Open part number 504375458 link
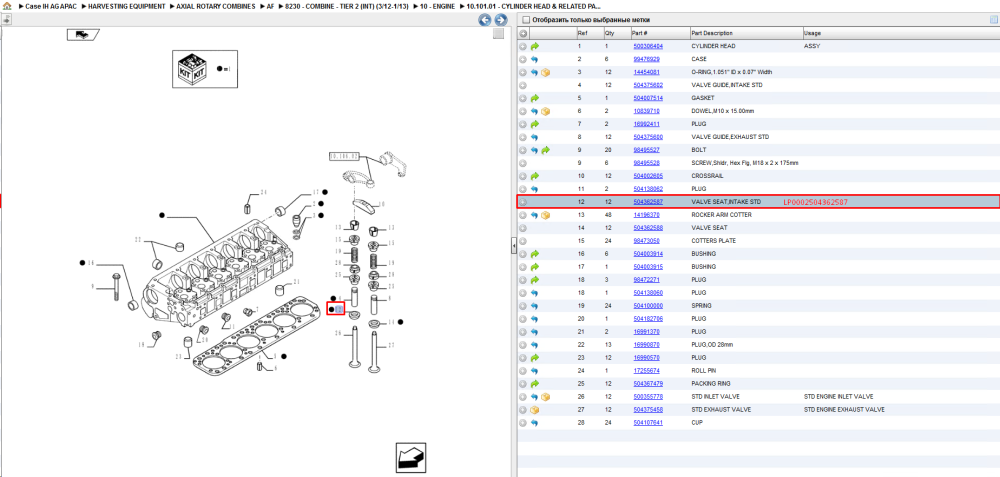 coord(647,409)
